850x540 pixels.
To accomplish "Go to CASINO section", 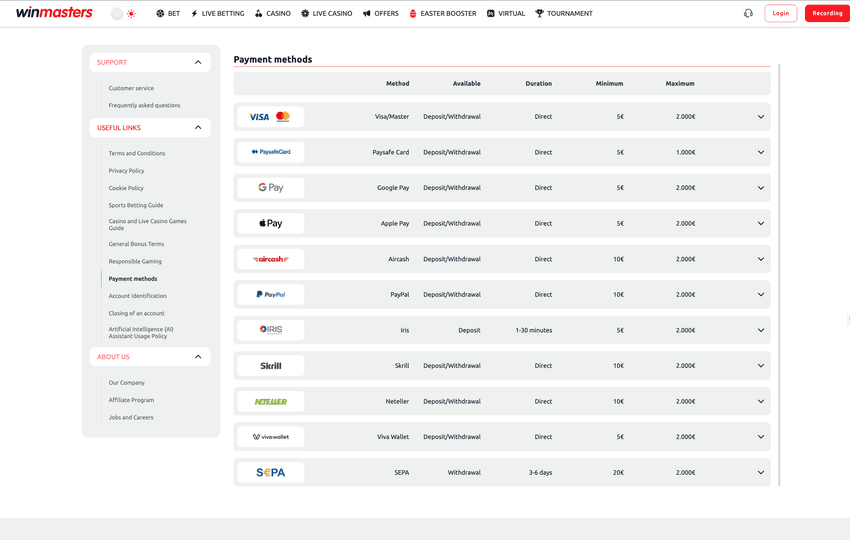I will coord(273,14).
